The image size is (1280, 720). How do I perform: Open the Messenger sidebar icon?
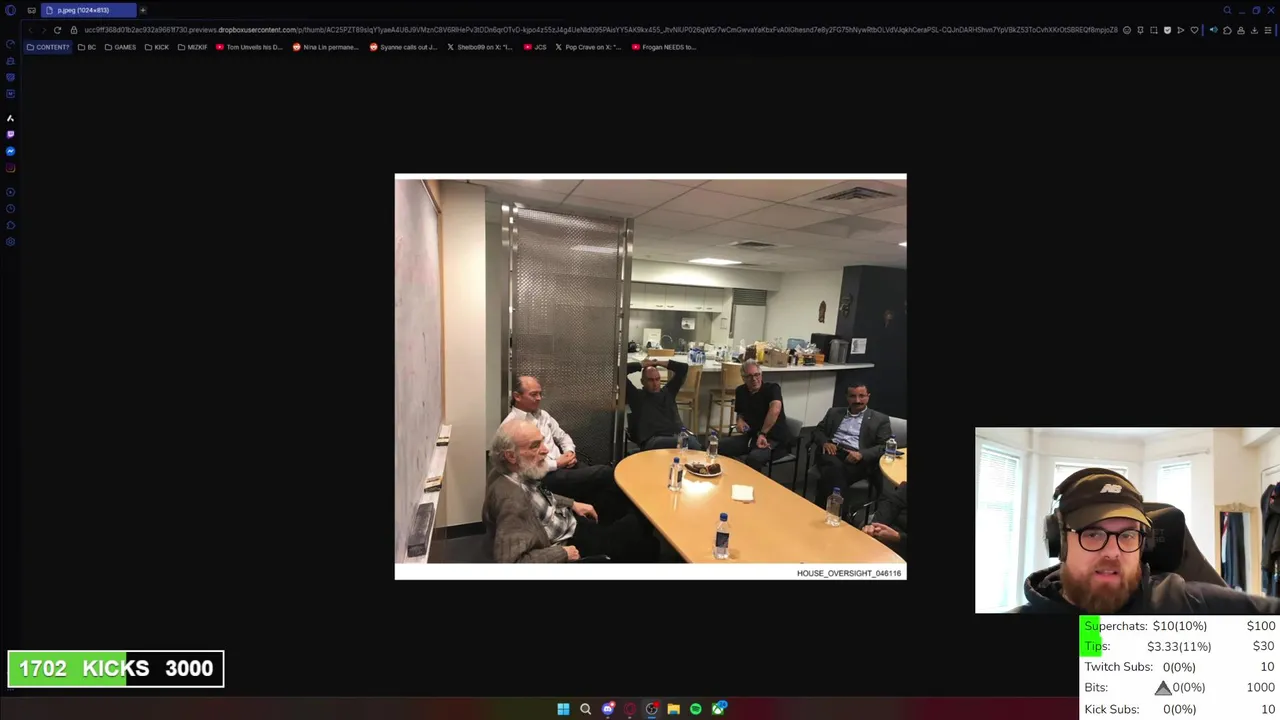[10, 151]
